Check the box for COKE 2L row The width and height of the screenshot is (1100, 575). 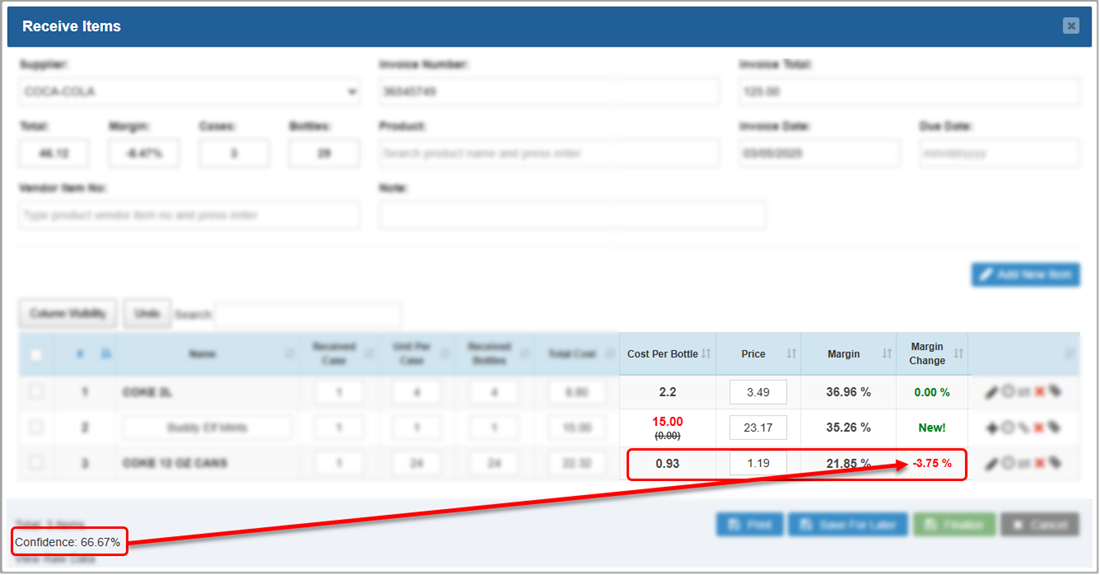pyautogui.click(x=36, y=392)
